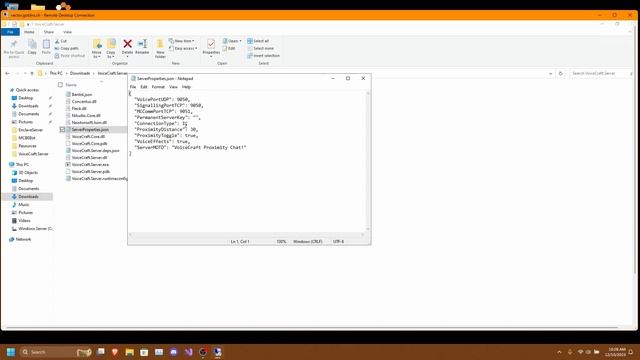Image resolution: width=640 pixels, height=360 pixels.
Task: Click Select none in ribbon
Action: tap(260, 48)
